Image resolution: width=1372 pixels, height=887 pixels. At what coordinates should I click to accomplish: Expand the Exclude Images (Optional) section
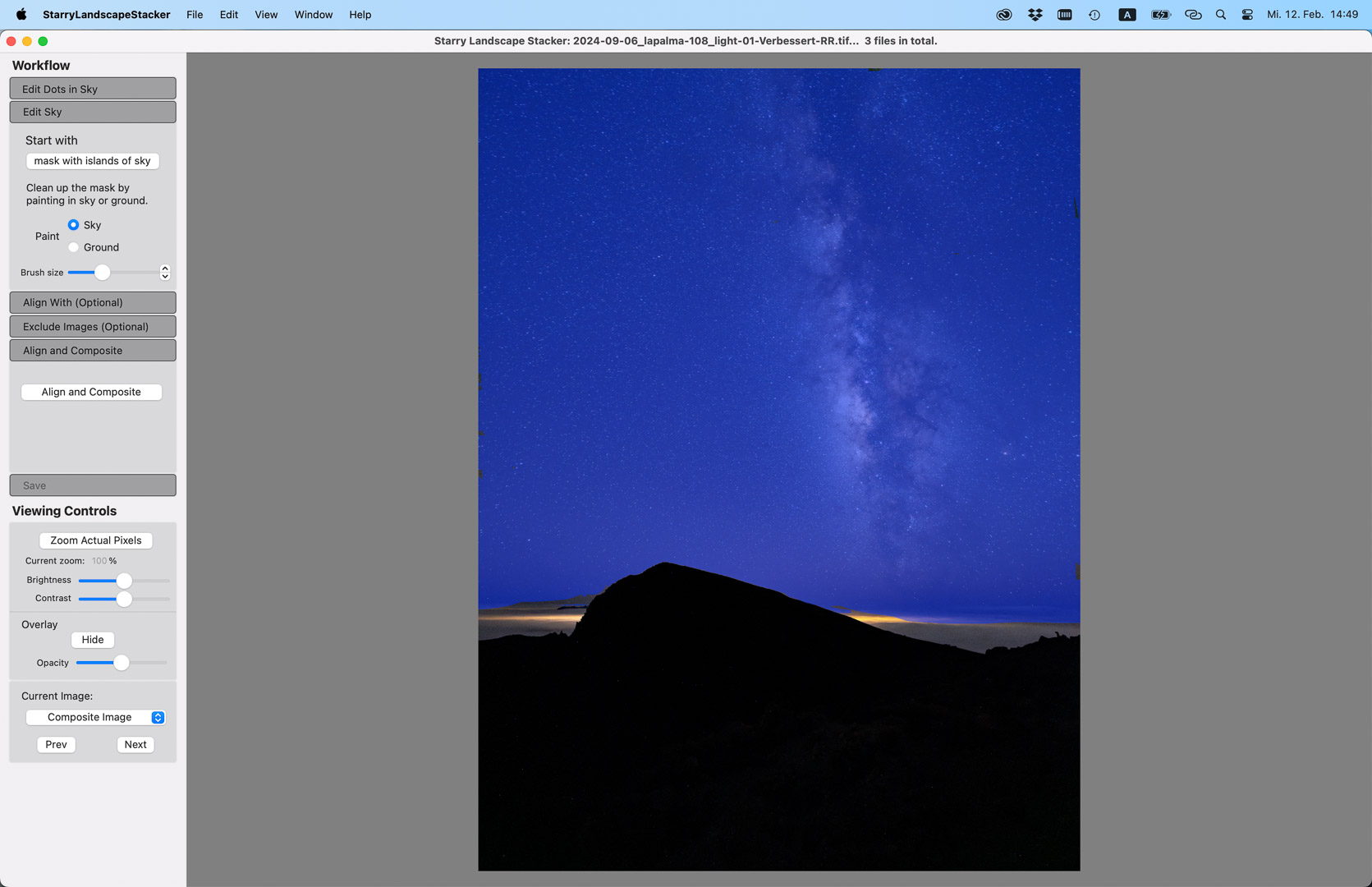pos(93,326)
